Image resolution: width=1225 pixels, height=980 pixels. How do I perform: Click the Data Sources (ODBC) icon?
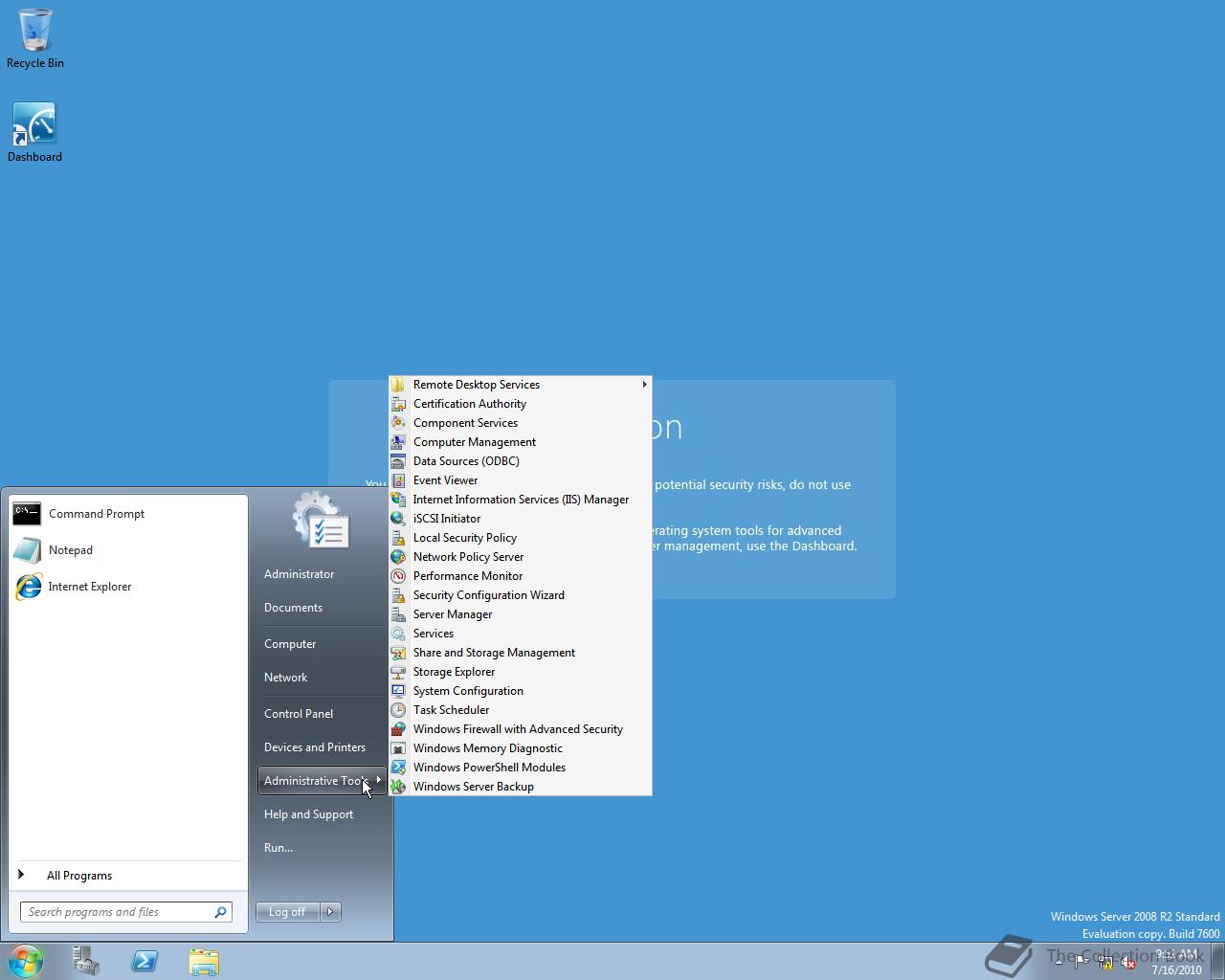tap(398, 461)
